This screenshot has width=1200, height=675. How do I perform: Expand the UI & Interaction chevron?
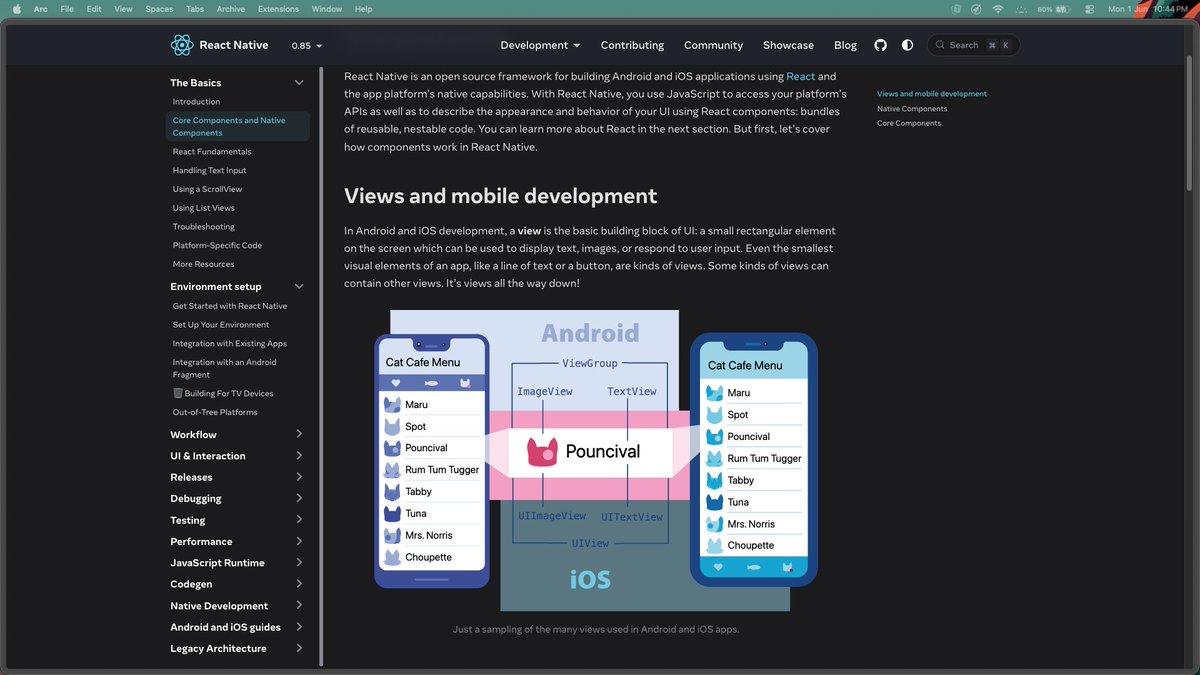tap(299, 456)
